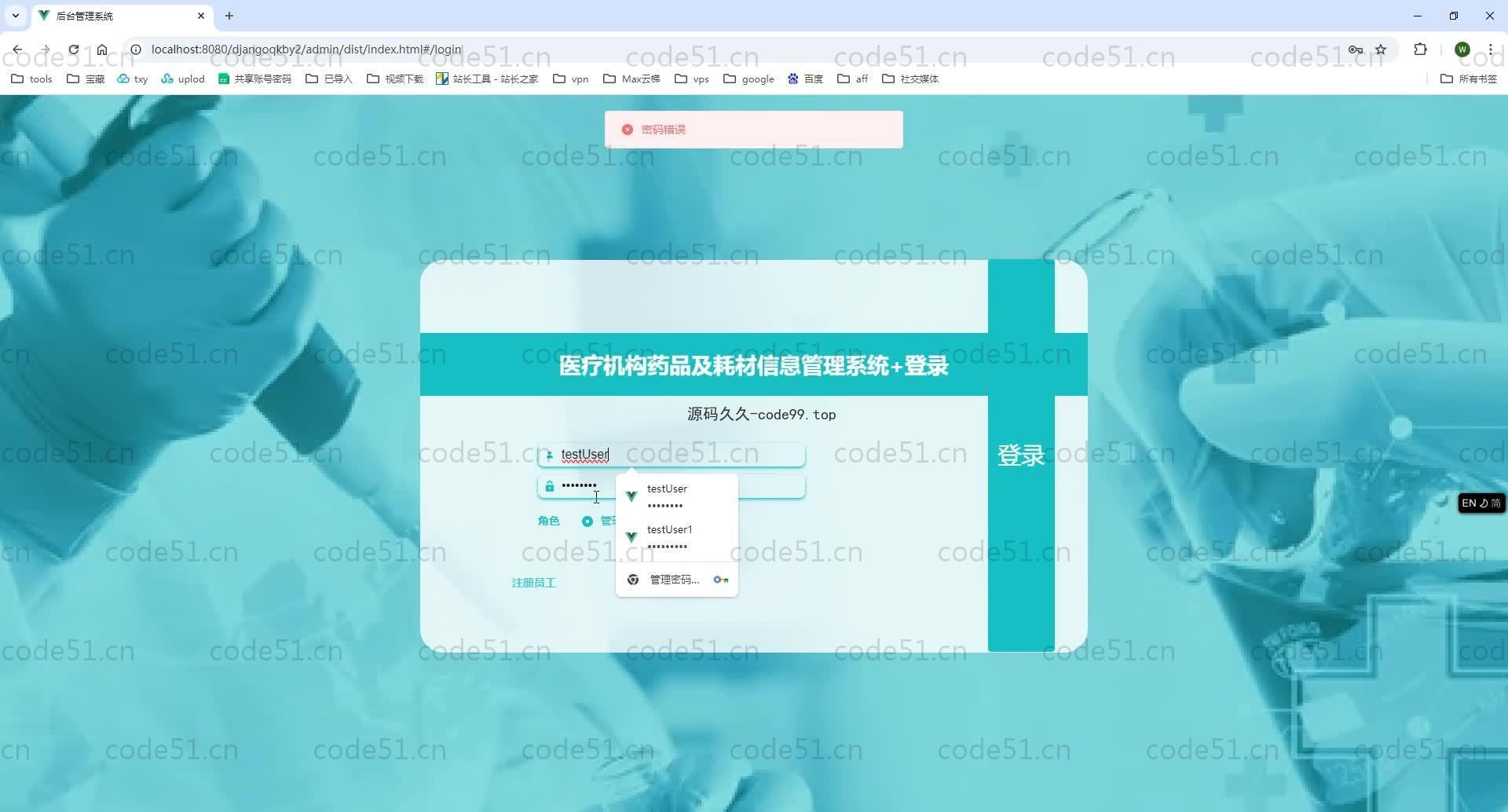Click the 注册员工 register link
This screenshot has width=1508, height=812.
coord(533,583)
